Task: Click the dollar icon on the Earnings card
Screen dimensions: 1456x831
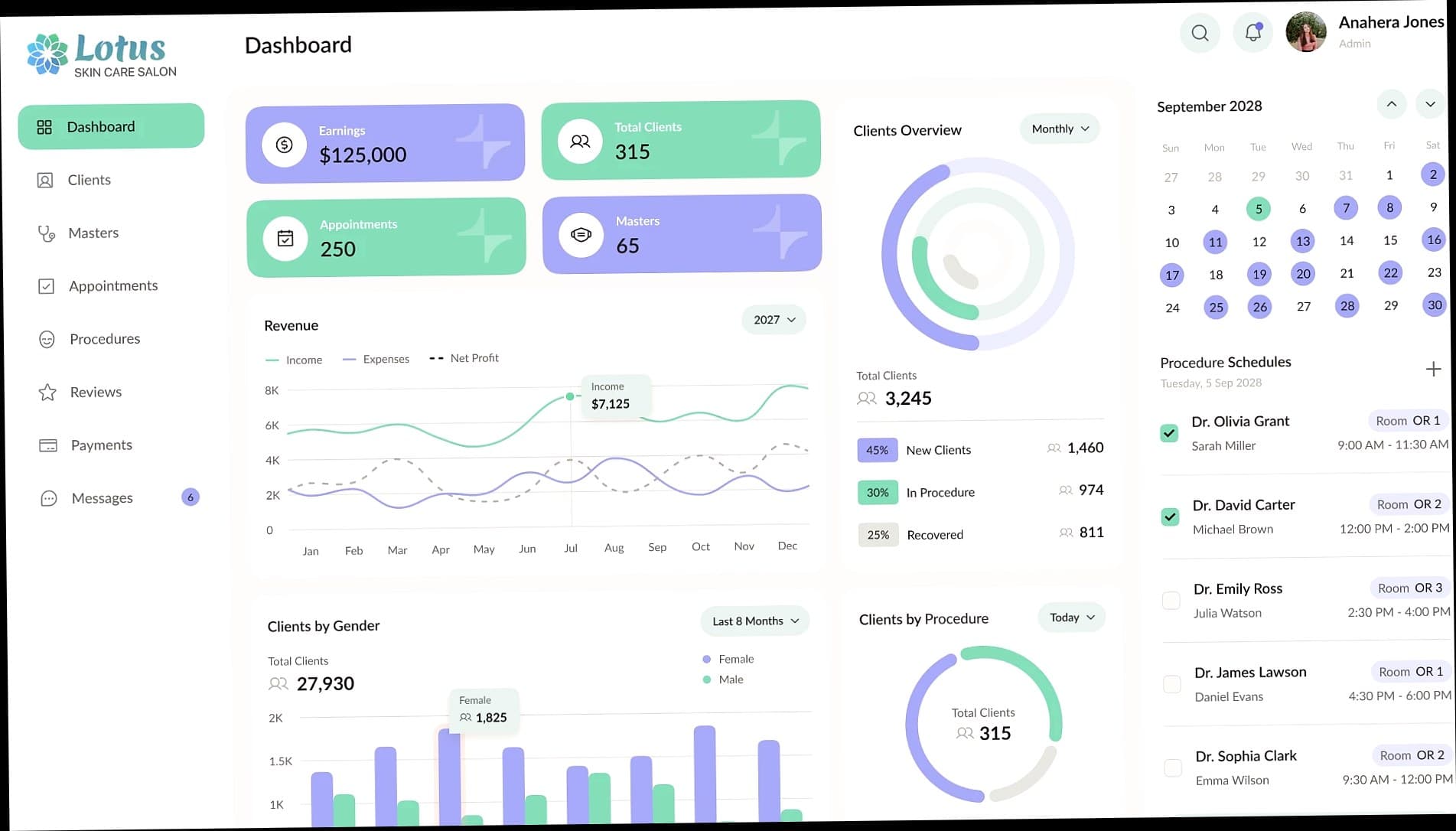Action: coord(284,144)
